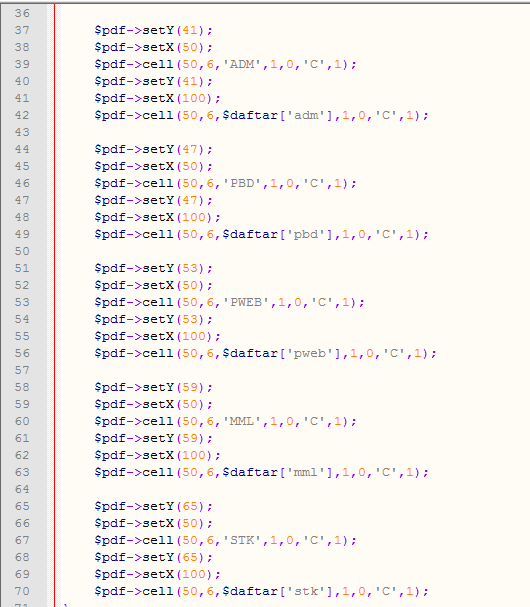
Task: Place cursor in setX(50) on line 38
Action: (x=173, y=47)
